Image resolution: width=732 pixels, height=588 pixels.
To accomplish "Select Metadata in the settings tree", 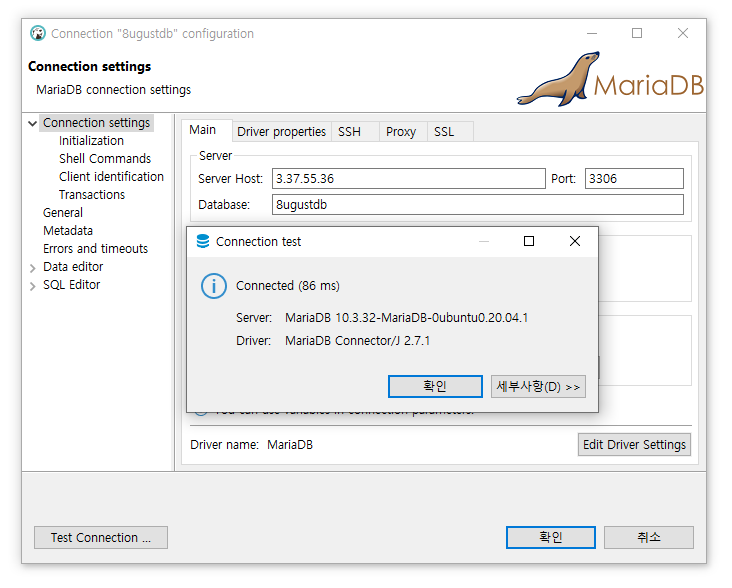I will click(x=68, y=231).
